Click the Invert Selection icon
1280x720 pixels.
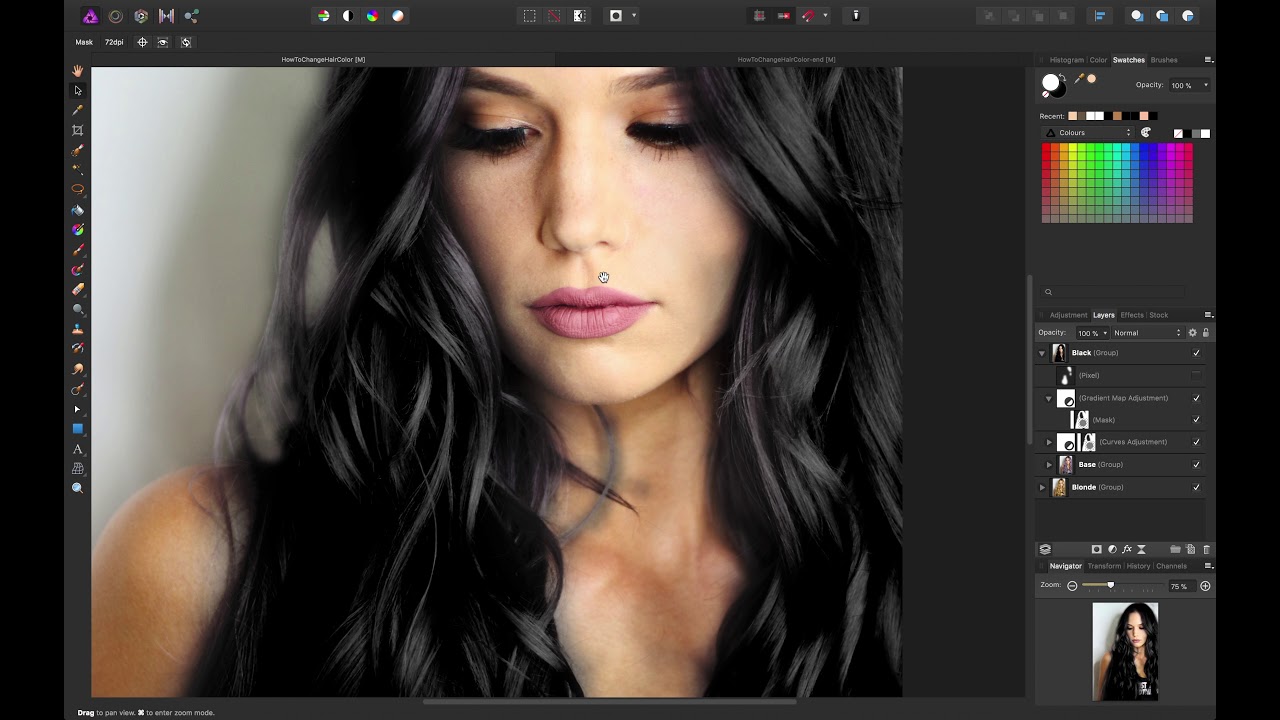[x=579, y=16]
